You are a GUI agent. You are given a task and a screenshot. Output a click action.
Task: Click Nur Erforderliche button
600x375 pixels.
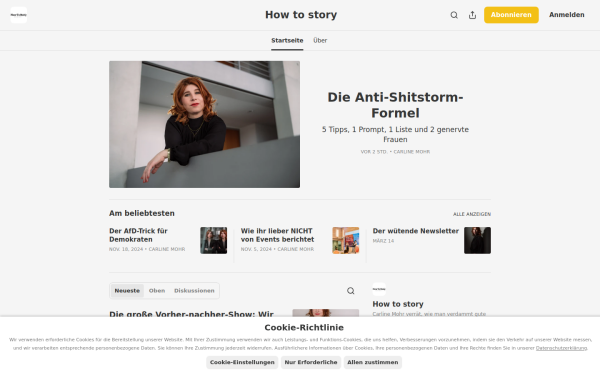[311, 362]
